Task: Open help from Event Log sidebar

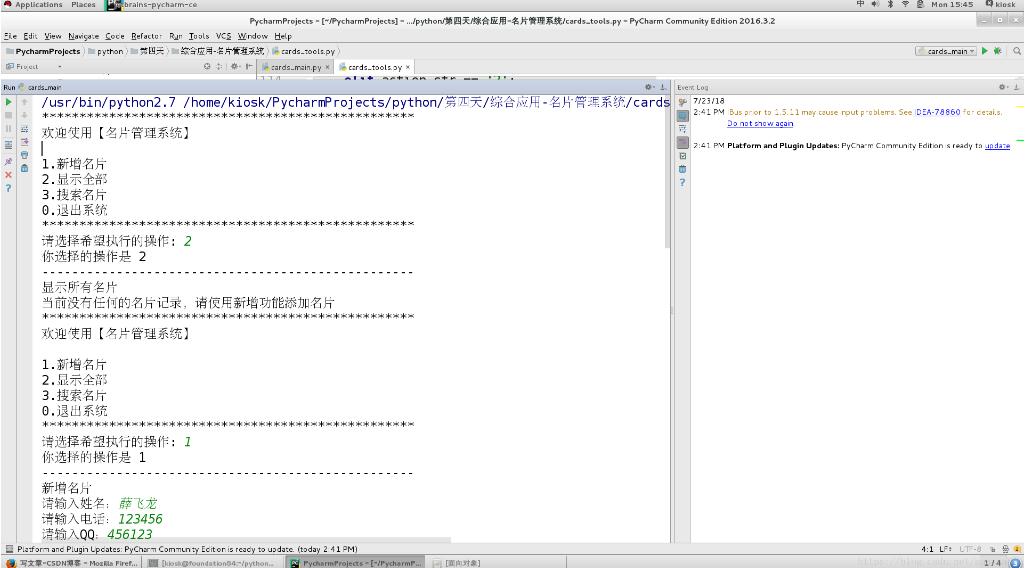Action: coord(682,182)
